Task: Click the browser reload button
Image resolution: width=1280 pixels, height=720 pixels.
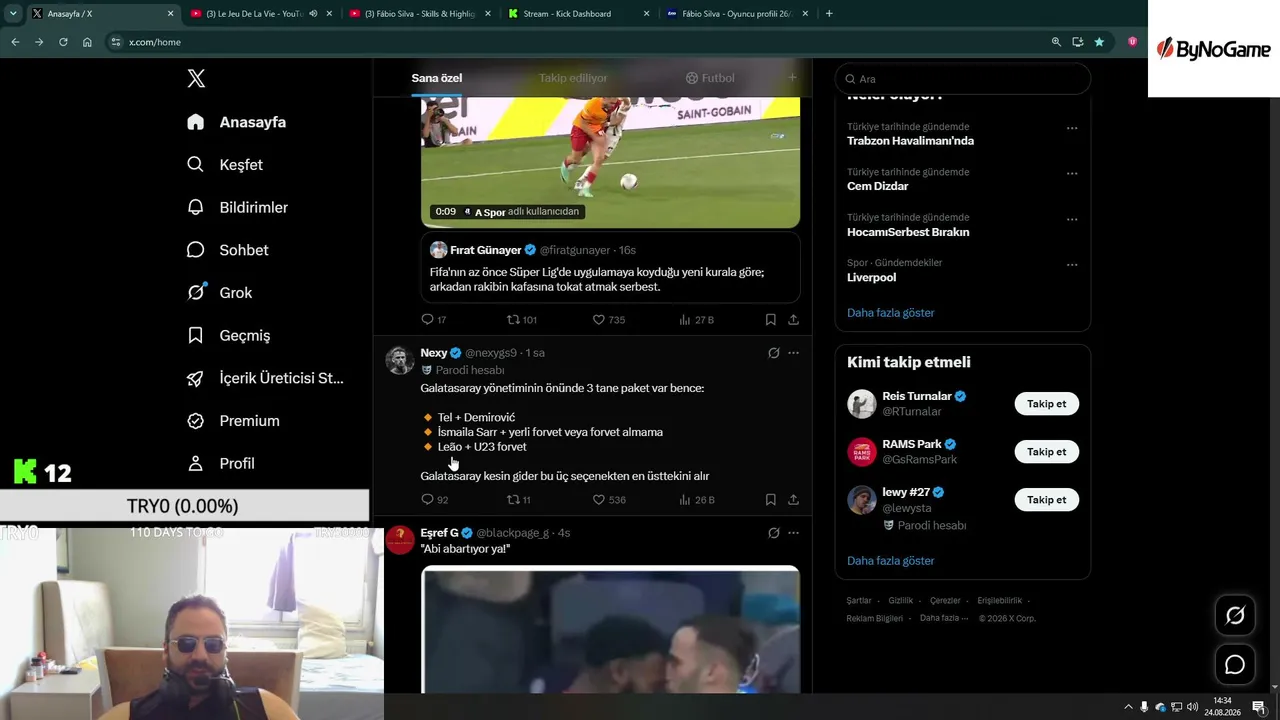Action: coord(63,42)
